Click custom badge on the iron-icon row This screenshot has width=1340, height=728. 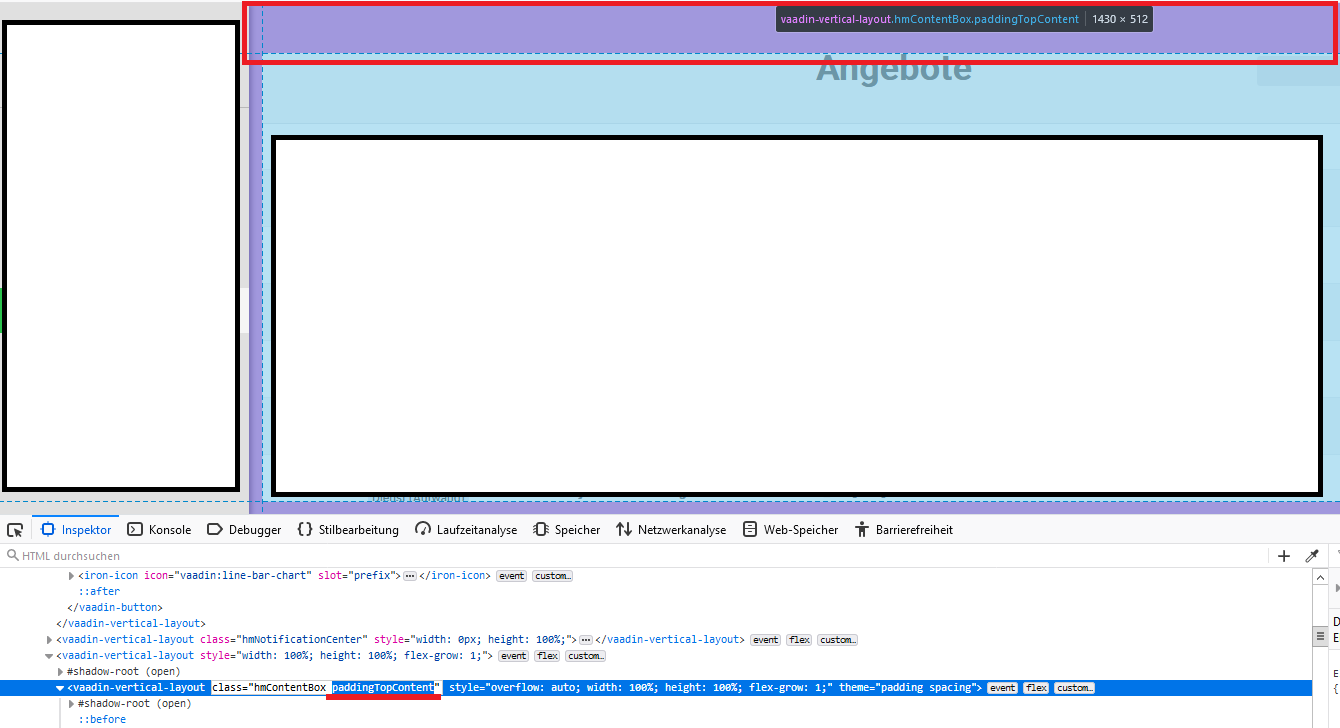(552, 576)
